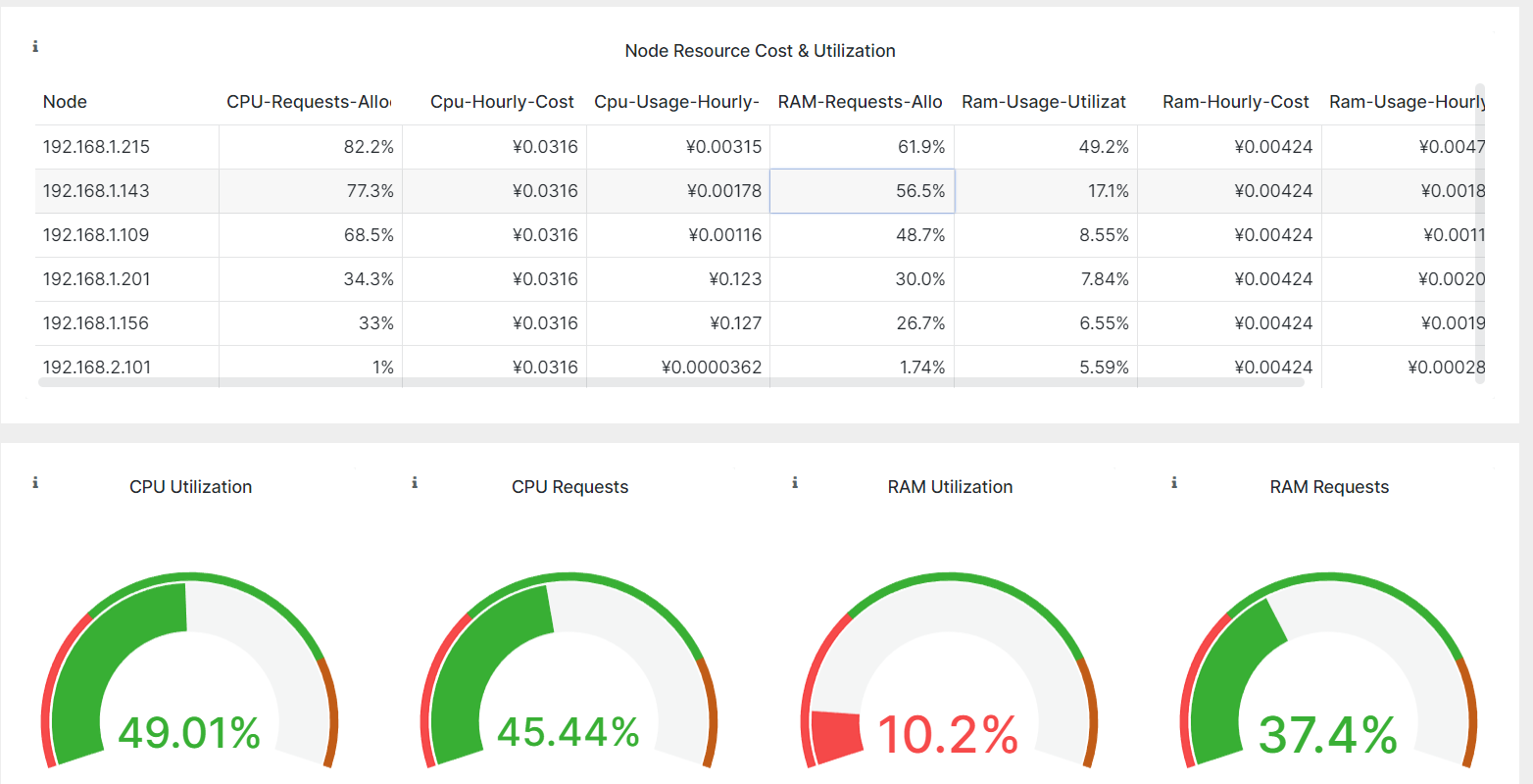The image size is (1533, 784).
Task: Sort table by Node column header
Action: [x=65, y=102]
